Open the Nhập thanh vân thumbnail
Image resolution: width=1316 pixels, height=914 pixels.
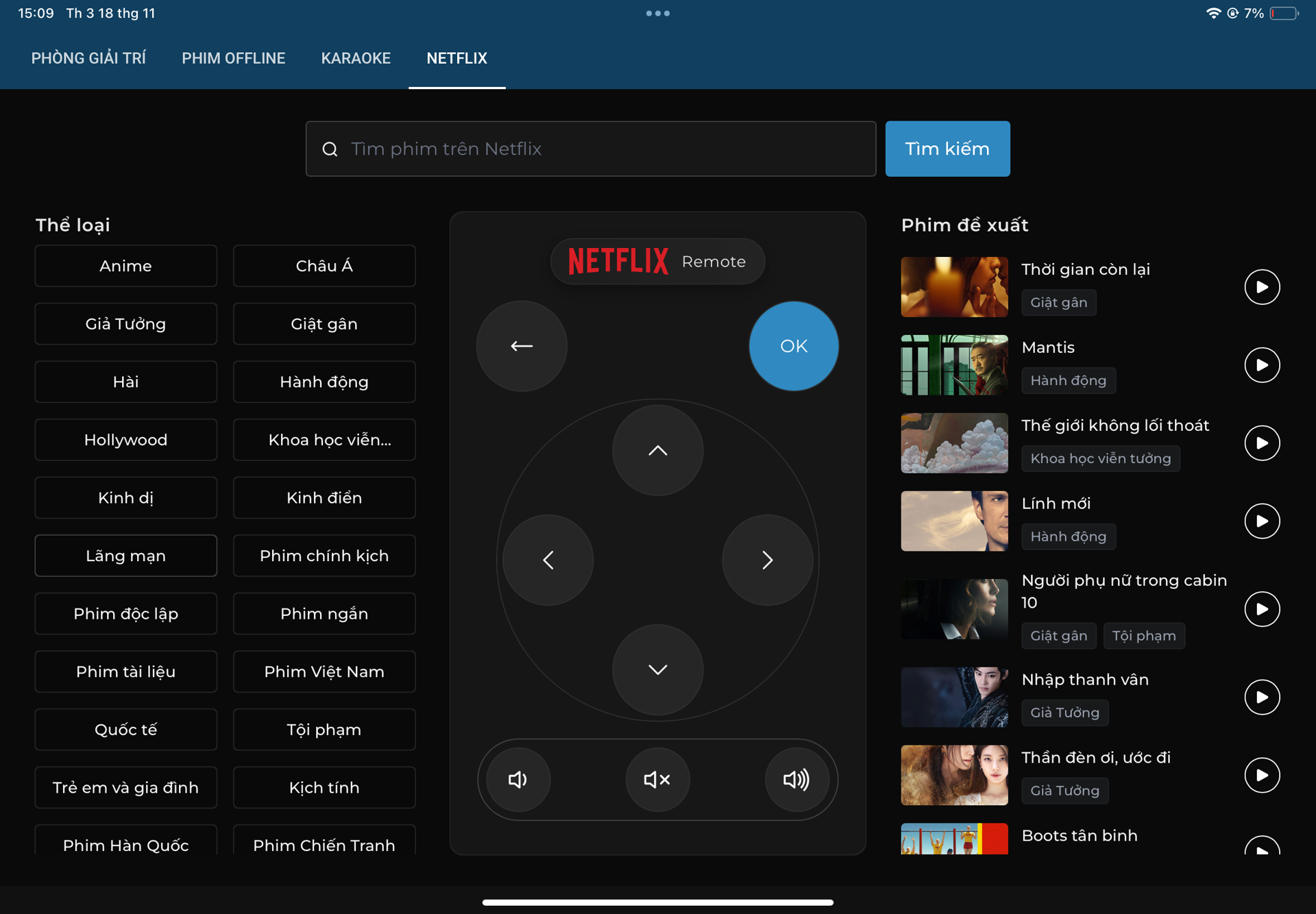click(x=953, y=697)
